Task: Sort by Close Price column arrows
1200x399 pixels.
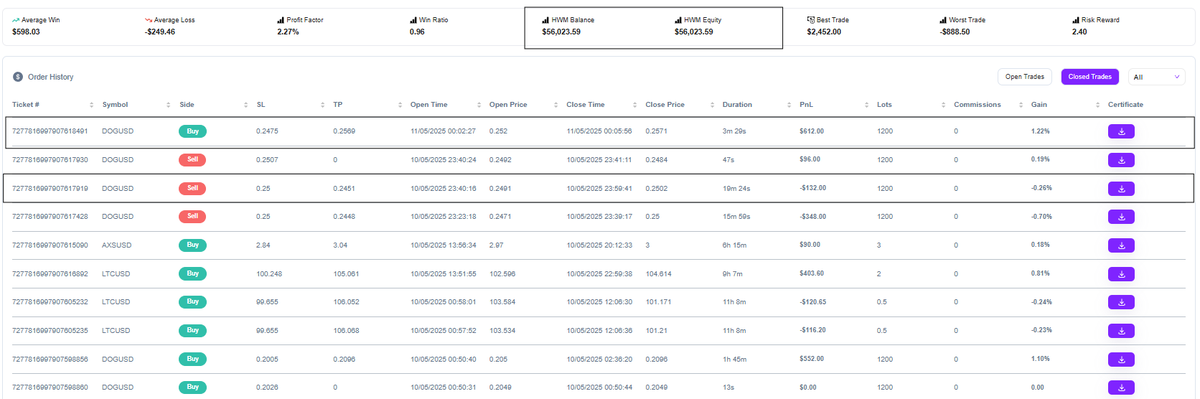Action: [x=712, y=104]
